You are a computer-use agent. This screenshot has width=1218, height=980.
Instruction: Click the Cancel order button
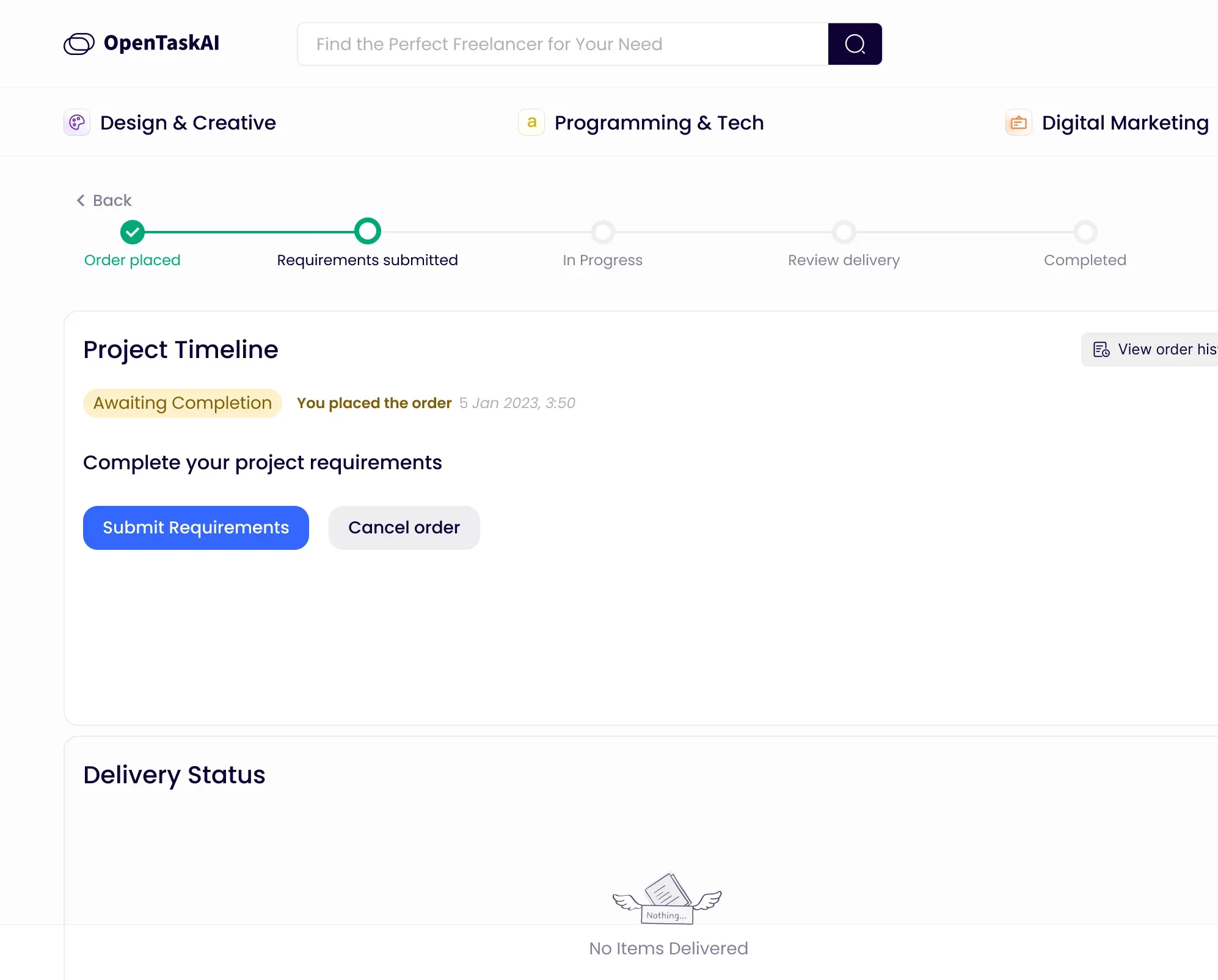403,527
